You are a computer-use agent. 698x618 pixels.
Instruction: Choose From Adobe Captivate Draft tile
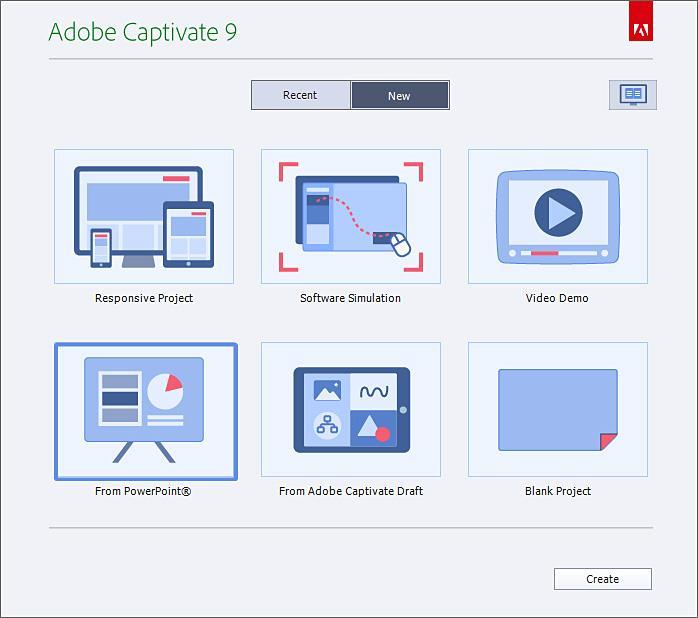[x=351, y=410]
